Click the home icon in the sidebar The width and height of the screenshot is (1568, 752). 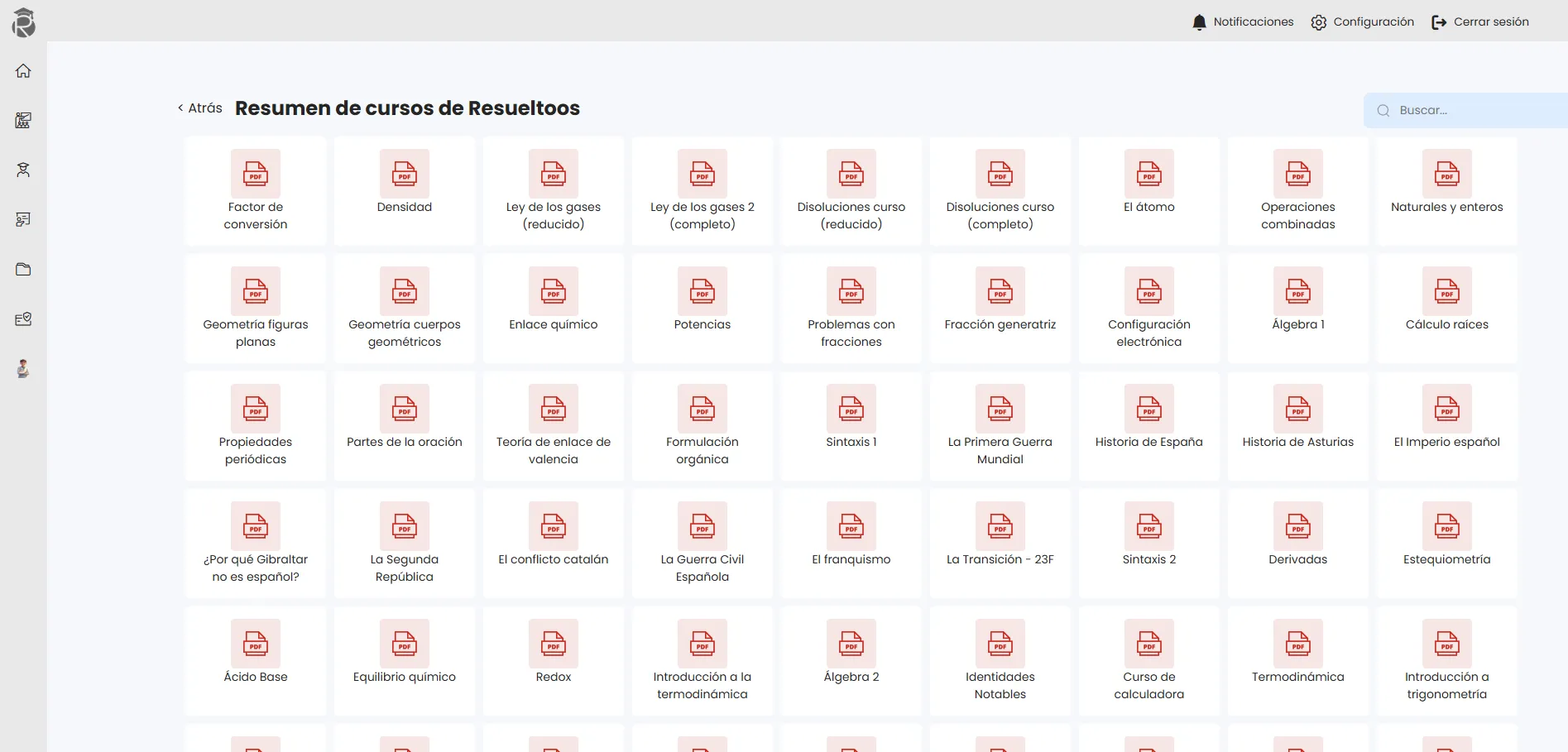[x=23, y=71]
